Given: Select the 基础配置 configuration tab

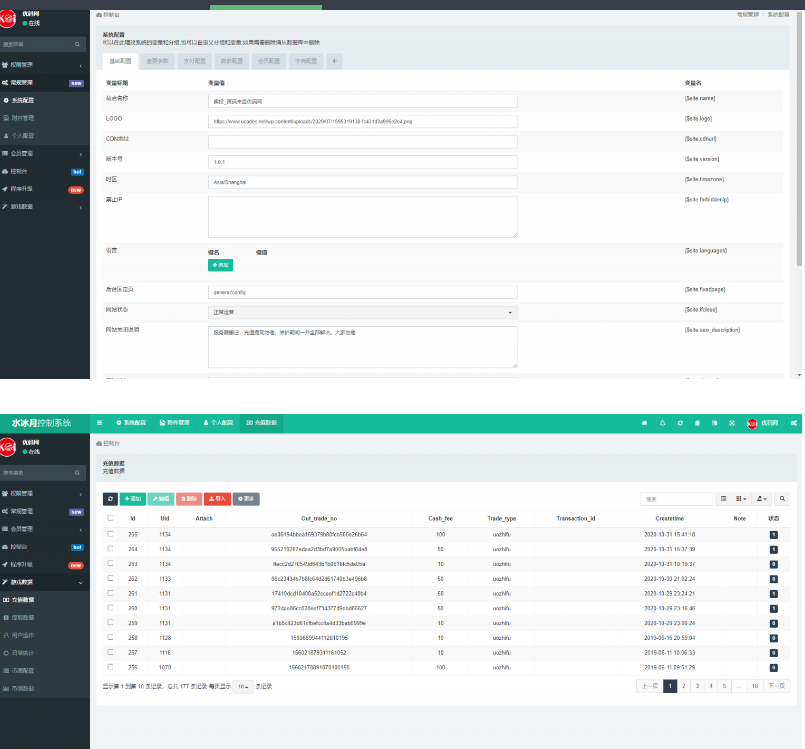Looking at the screenshot, I should pyautogui.click(x=119, y=61).
